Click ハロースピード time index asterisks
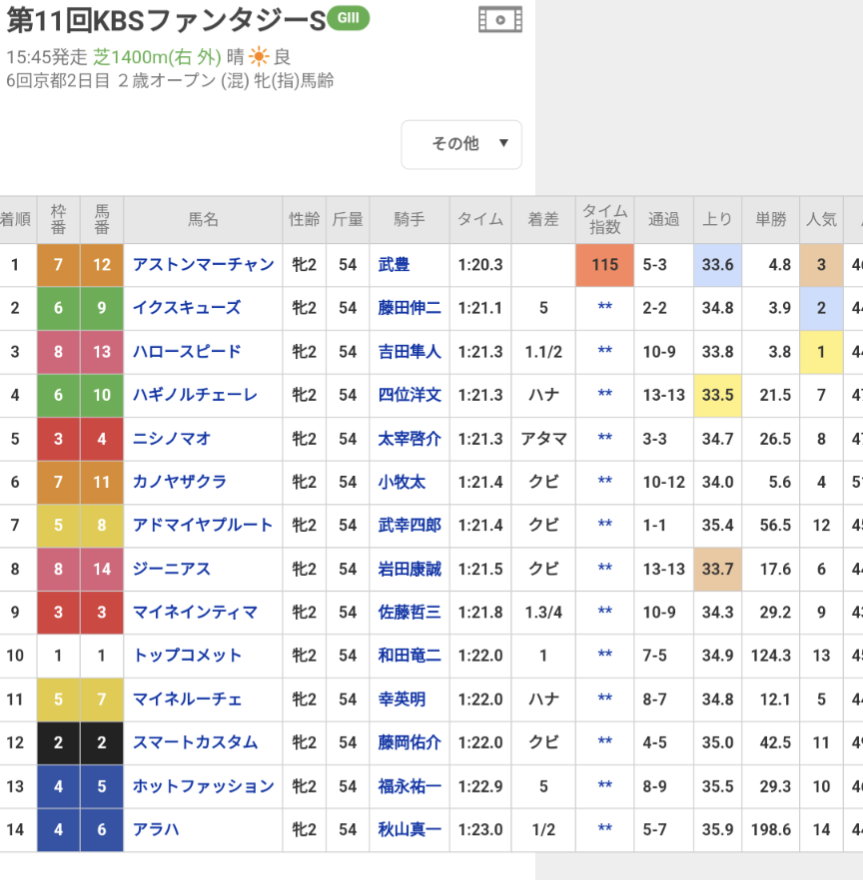Image resolution: width=863 pixels, height=880 pixels. click(x=605, y=350)
